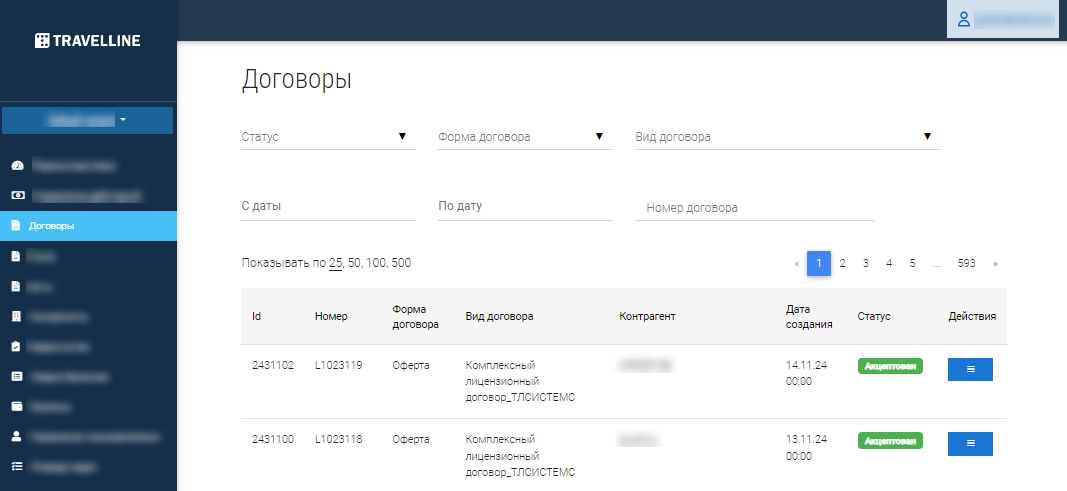The height and width of the screenshot is (491, 1067).
Task: Open actions menu for contract L1023119
Action: point(970,369)
